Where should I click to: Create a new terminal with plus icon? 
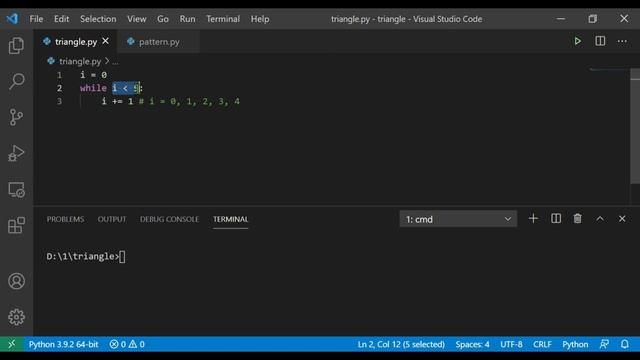(x=533, y=219)
